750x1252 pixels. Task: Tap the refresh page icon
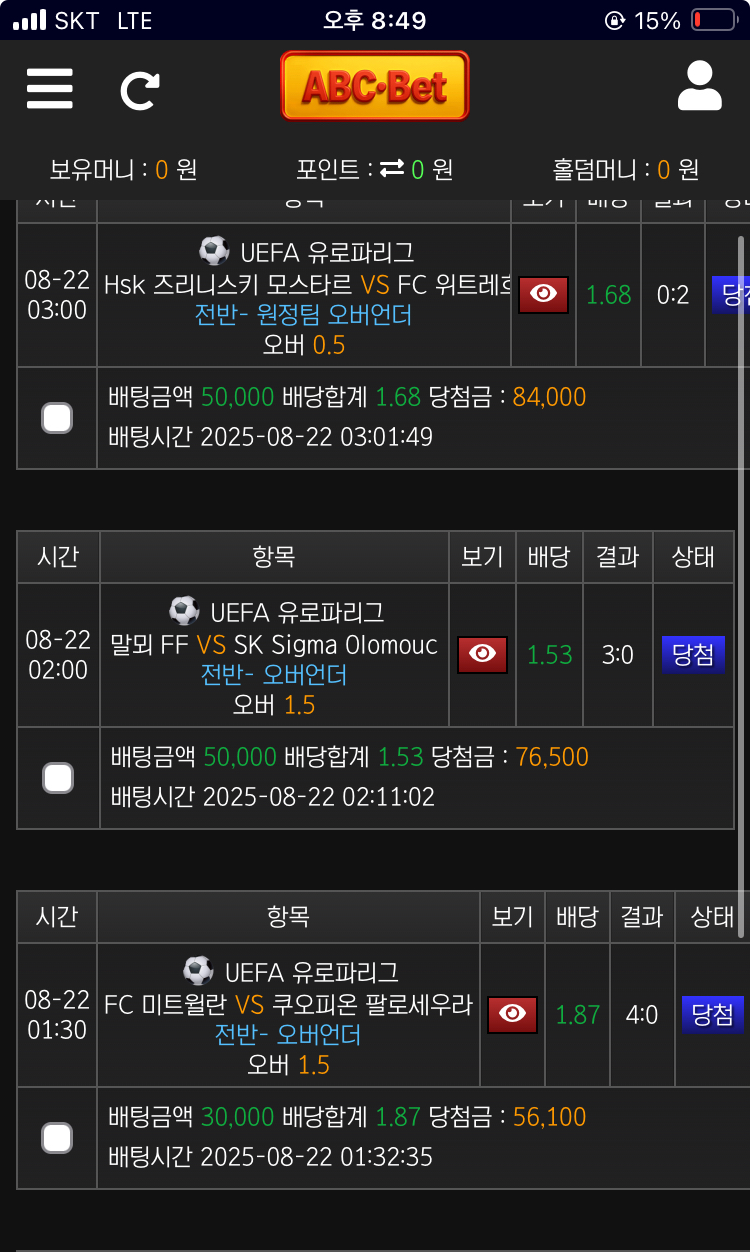(140, 90)
